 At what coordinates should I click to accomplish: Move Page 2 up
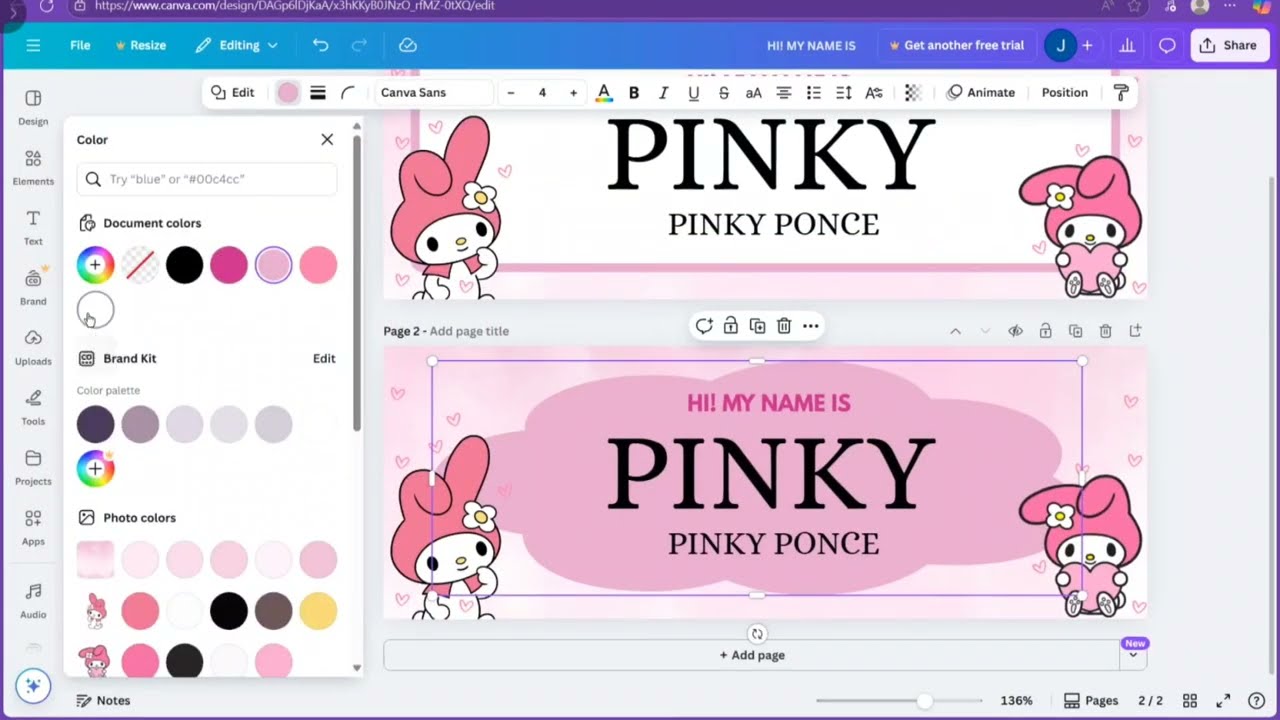click(955, 331)
